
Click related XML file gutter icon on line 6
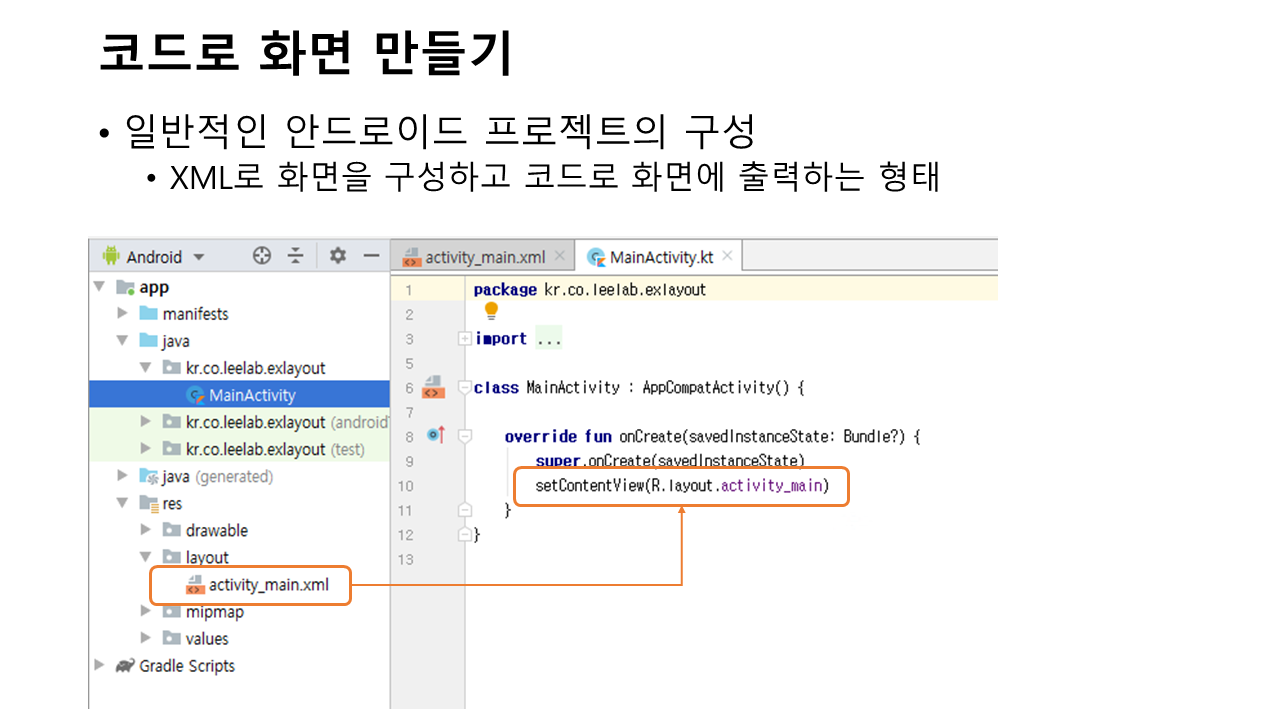tap(433, 387)
